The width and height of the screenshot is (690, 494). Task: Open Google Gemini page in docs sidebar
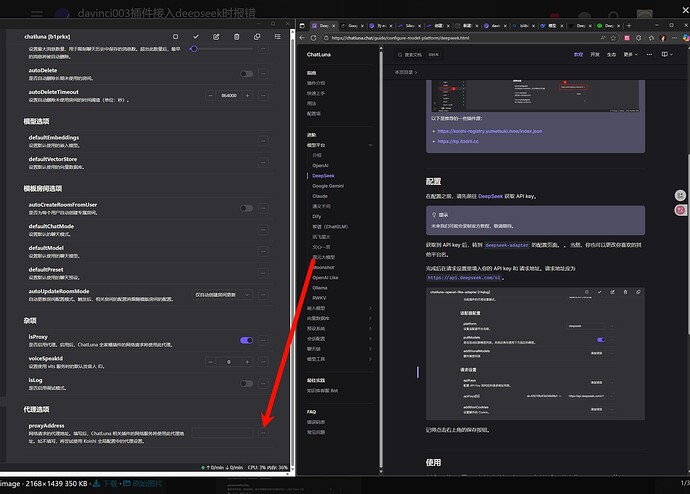328,186
